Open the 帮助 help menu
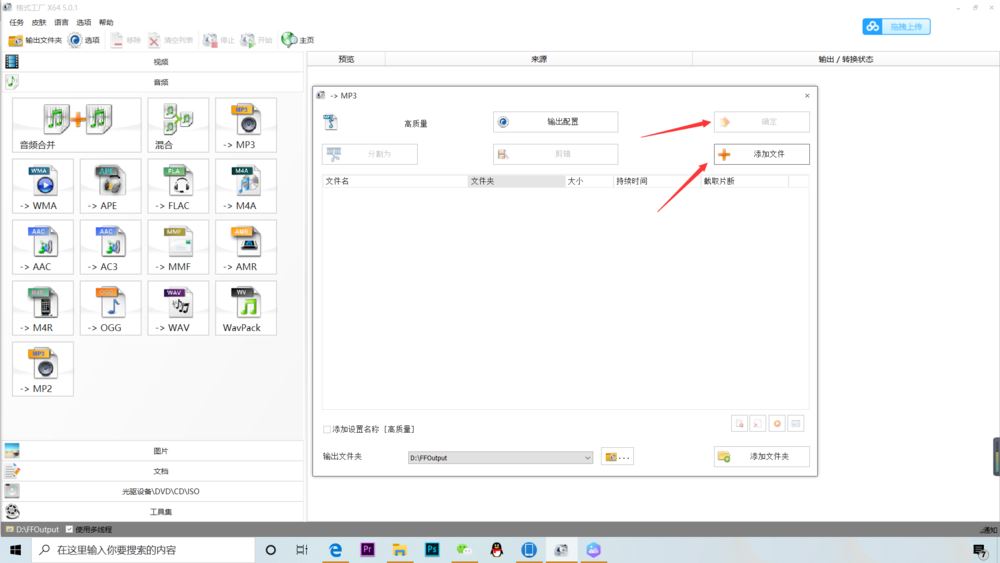Screen dimensions: 1000x563 pyautogui.click(x=106, y=22)
